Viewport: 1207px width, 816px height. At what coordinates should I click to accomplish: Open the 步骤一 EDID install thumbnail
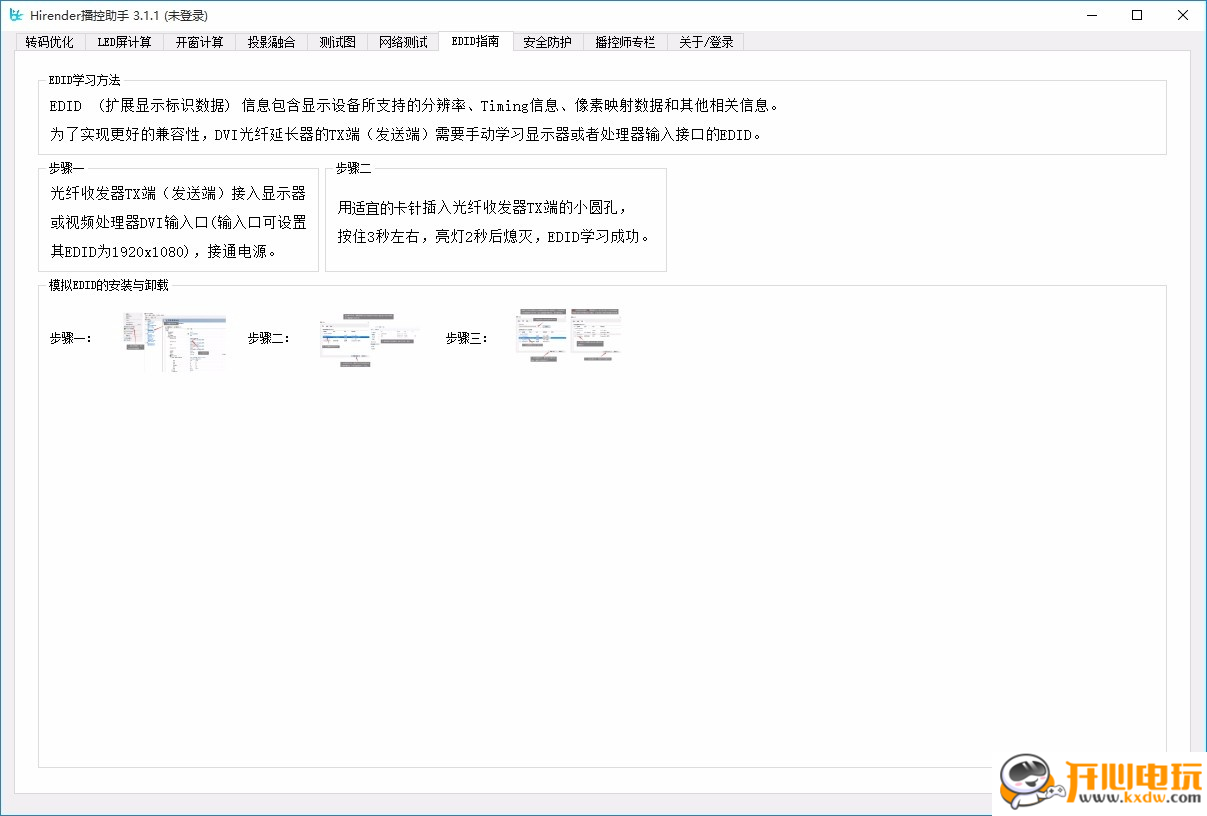pos(174,342)
